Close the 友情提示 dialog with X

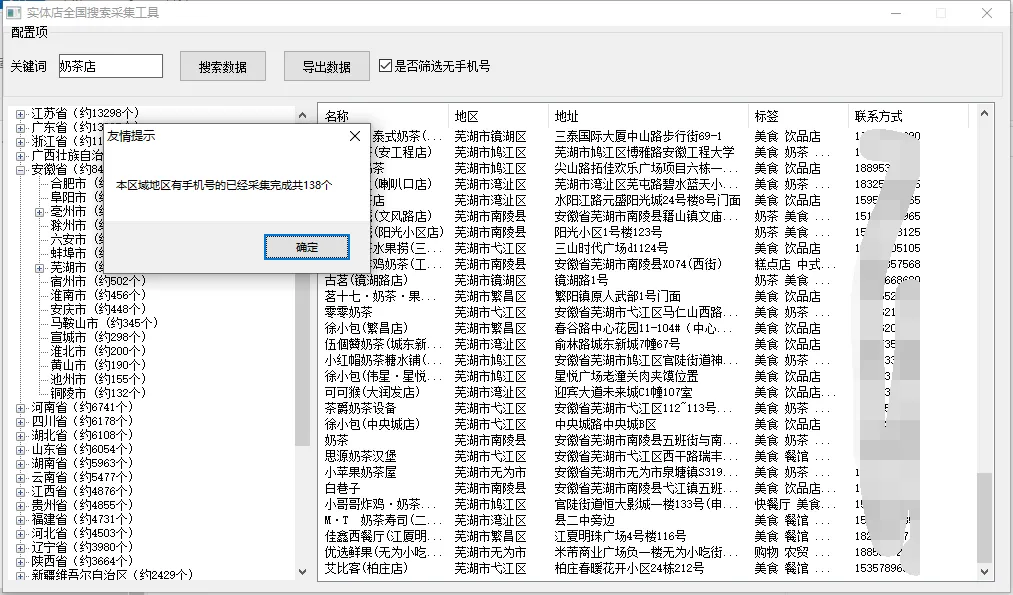click(x=355, y=136)
